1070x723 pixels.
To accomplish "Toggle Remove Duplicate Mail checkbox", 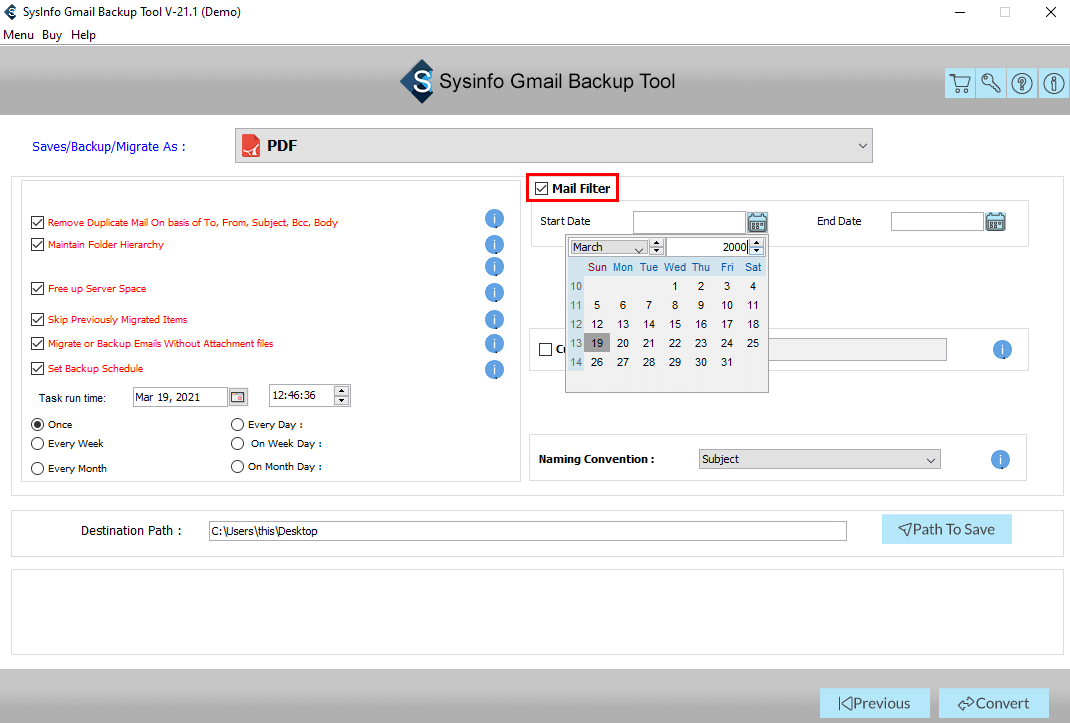I will [x=38, y=223].
